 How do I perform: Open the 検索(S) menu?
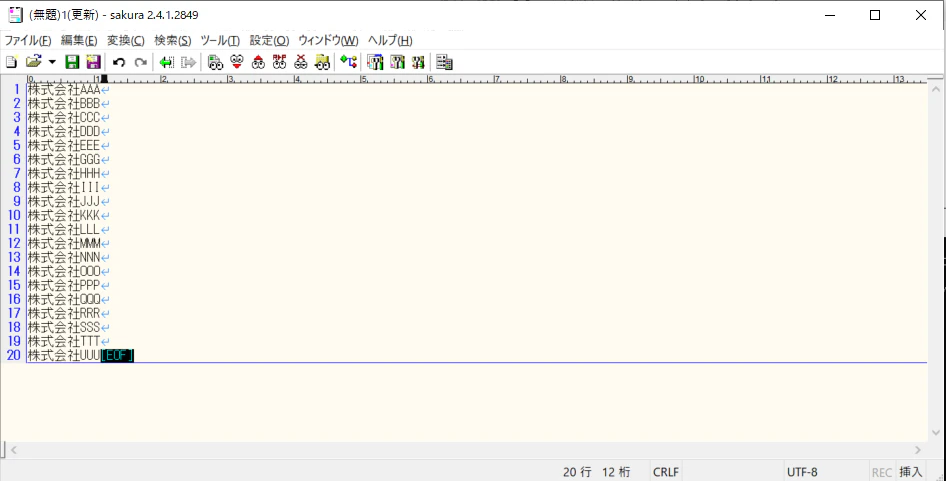point(173,40)
